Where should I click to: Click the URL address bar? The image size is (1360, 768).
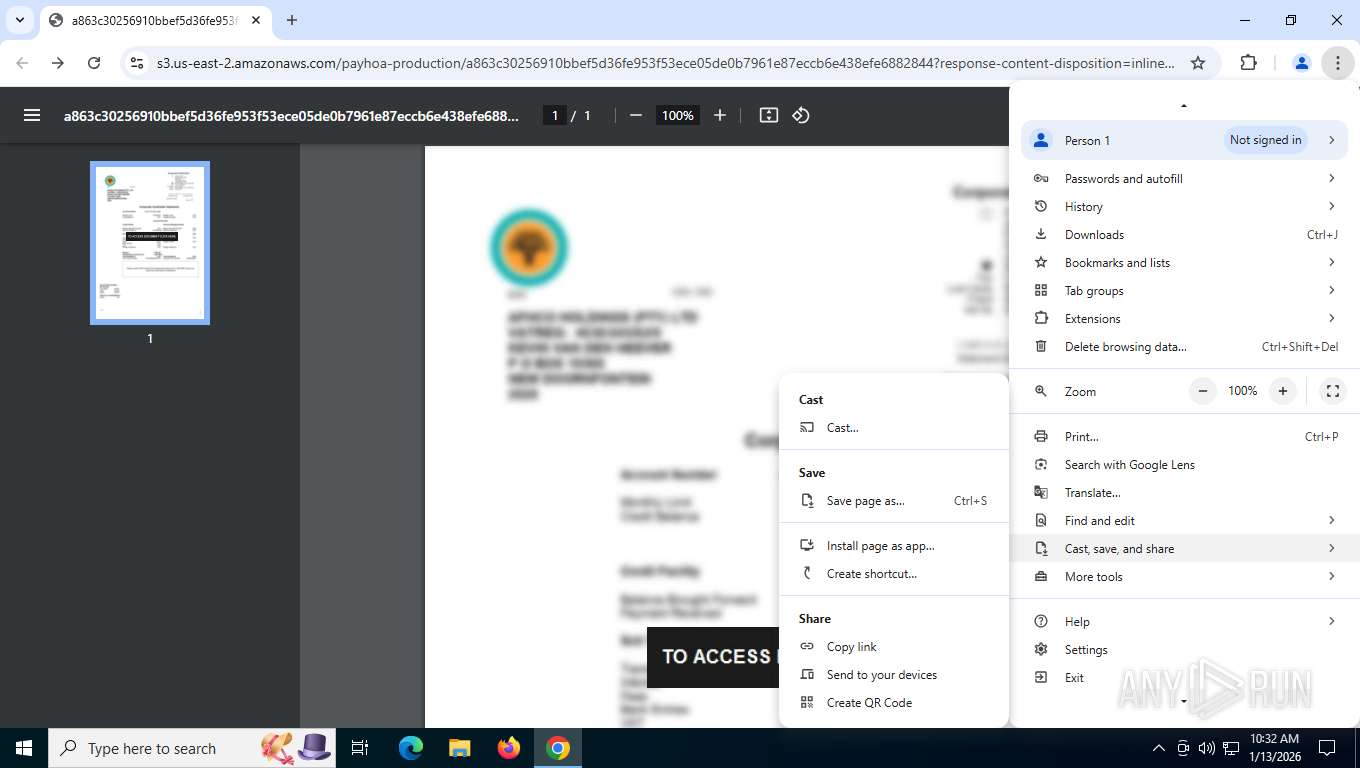pyautogui.click(x=665, y=63)
